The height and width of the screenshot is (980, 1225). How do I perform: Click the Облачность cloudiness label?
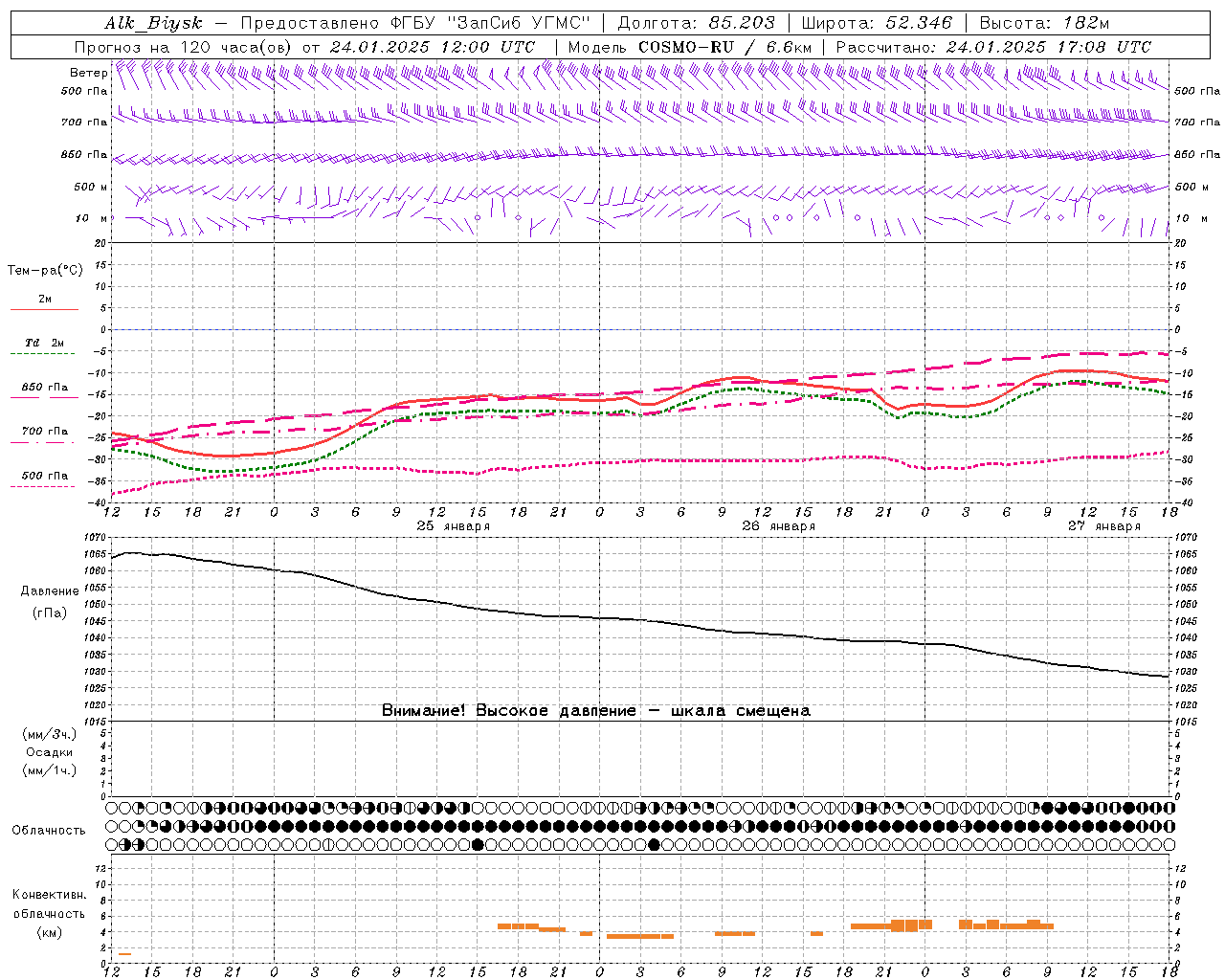coord(49,831)
